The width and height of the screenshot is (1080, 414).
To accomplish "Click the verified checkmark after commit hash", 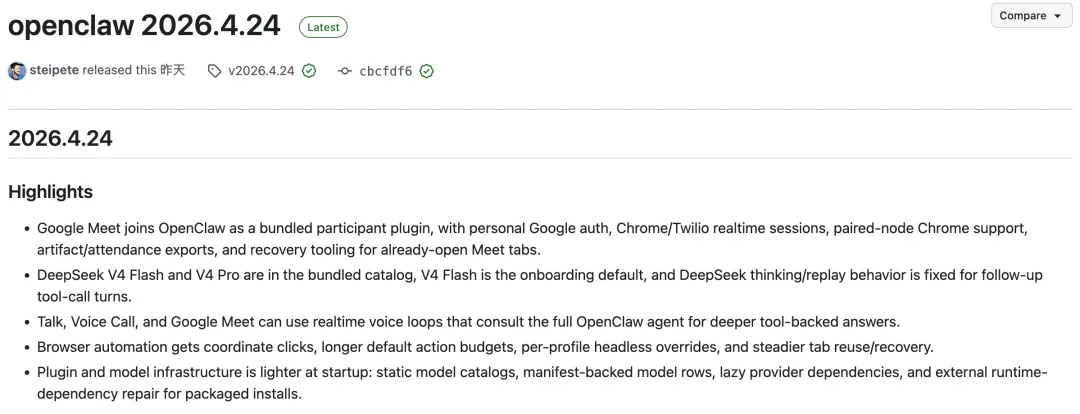I will (x=427, y=71).
